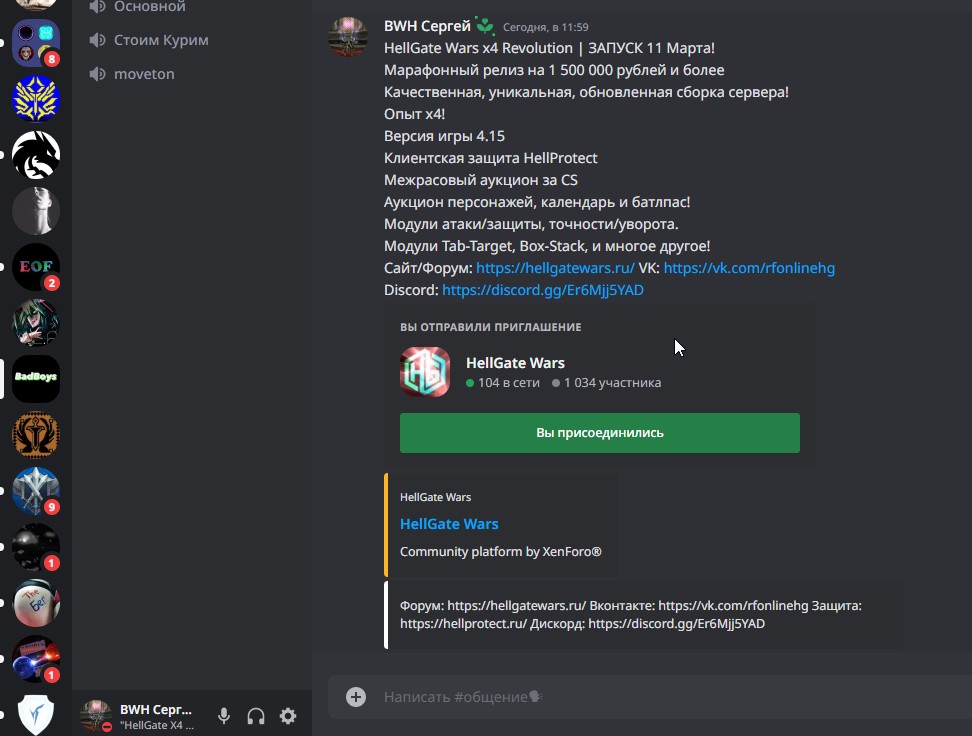Click the Community platform by XenForo description
This screenshot has width=972, height=736.
pos(500,552)
